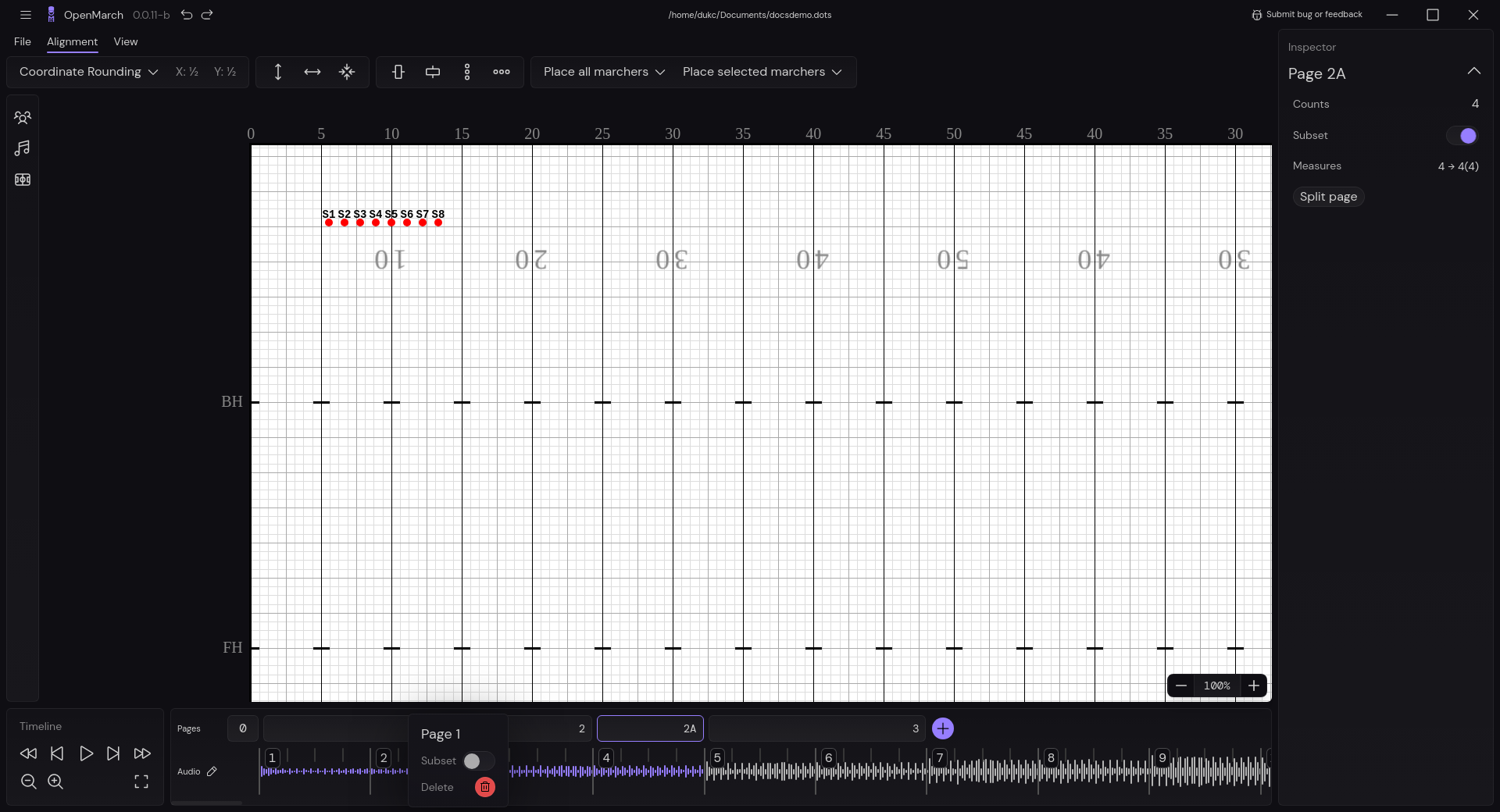Open the timeline fullscreen view icon
Screen dimensions: 1500x812
pyautogui.click(x=141, y=782)
